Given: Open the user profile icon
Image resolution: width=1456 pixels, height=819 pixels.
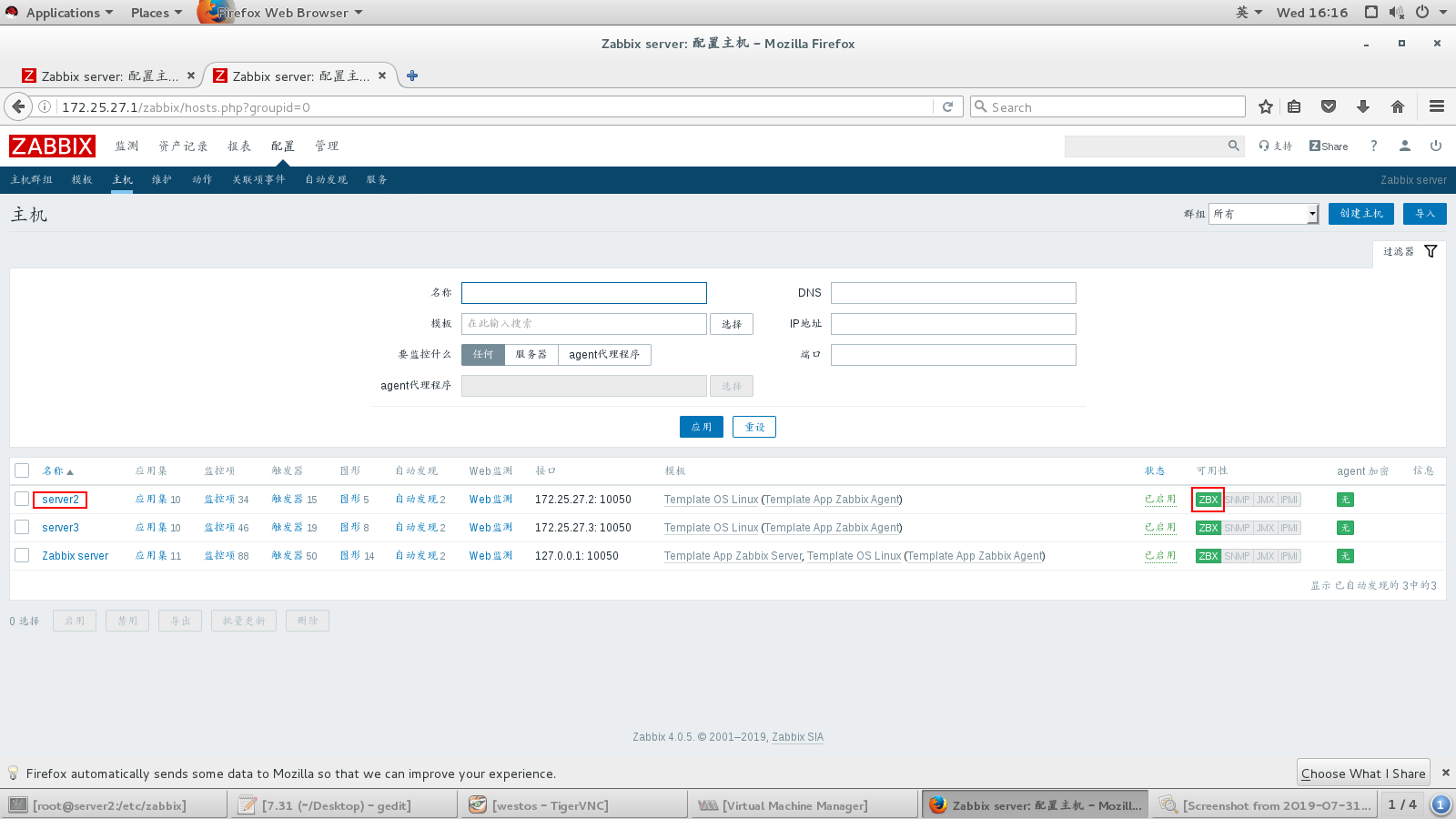Looking at the screenshot, I should click(1405, 146).
